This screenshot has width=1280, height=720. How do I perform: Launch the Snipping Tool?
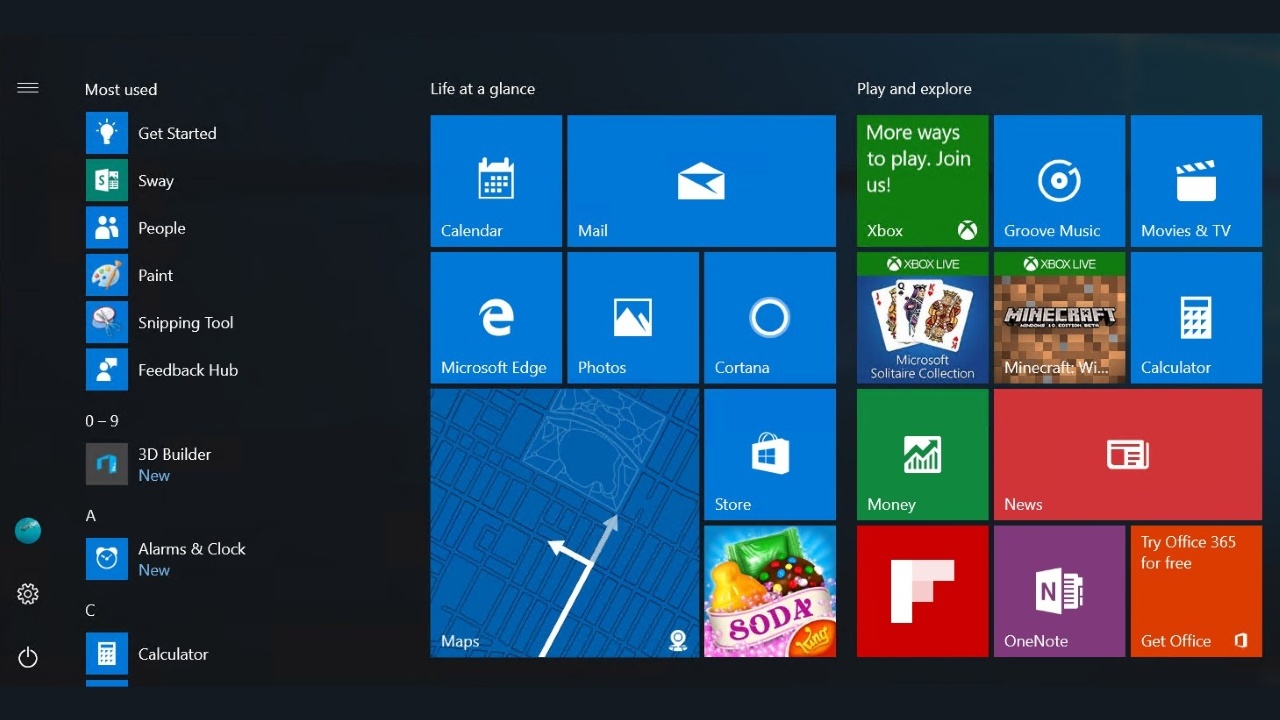point(185,322)
